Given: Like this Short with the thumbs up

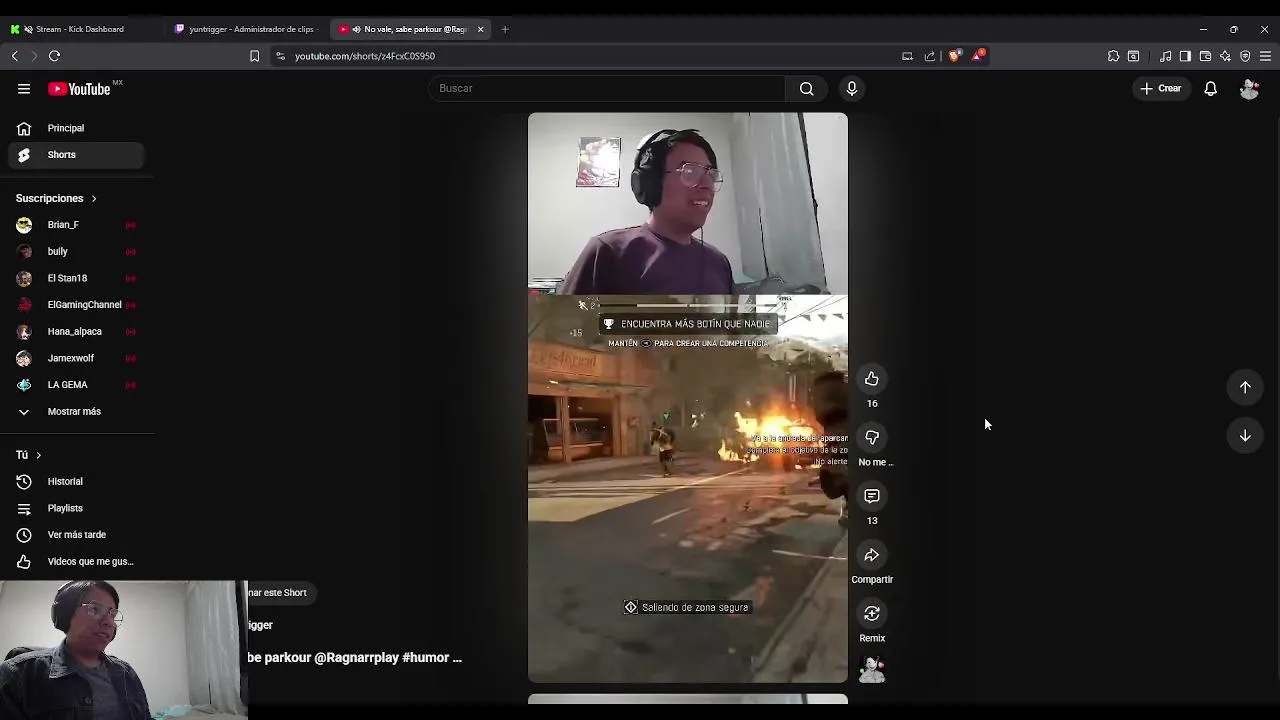Looking at the screenshot, I should 872,379.
